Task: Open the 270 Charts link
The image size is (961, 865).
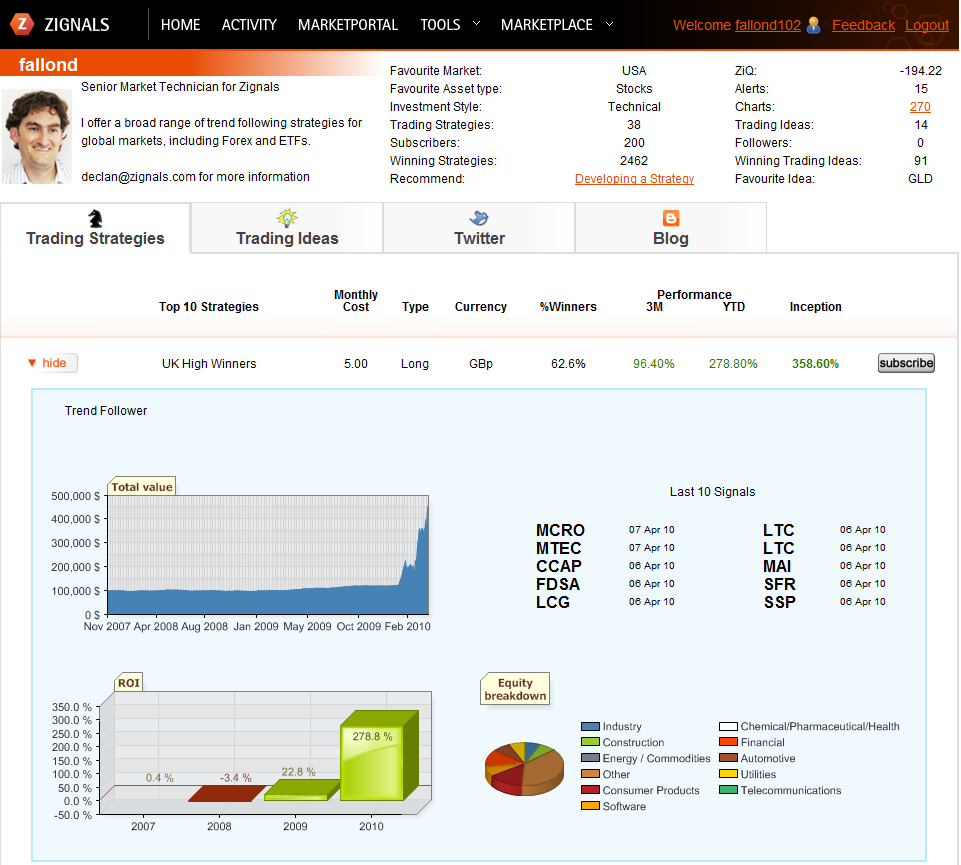Action: tap(920, 107)
